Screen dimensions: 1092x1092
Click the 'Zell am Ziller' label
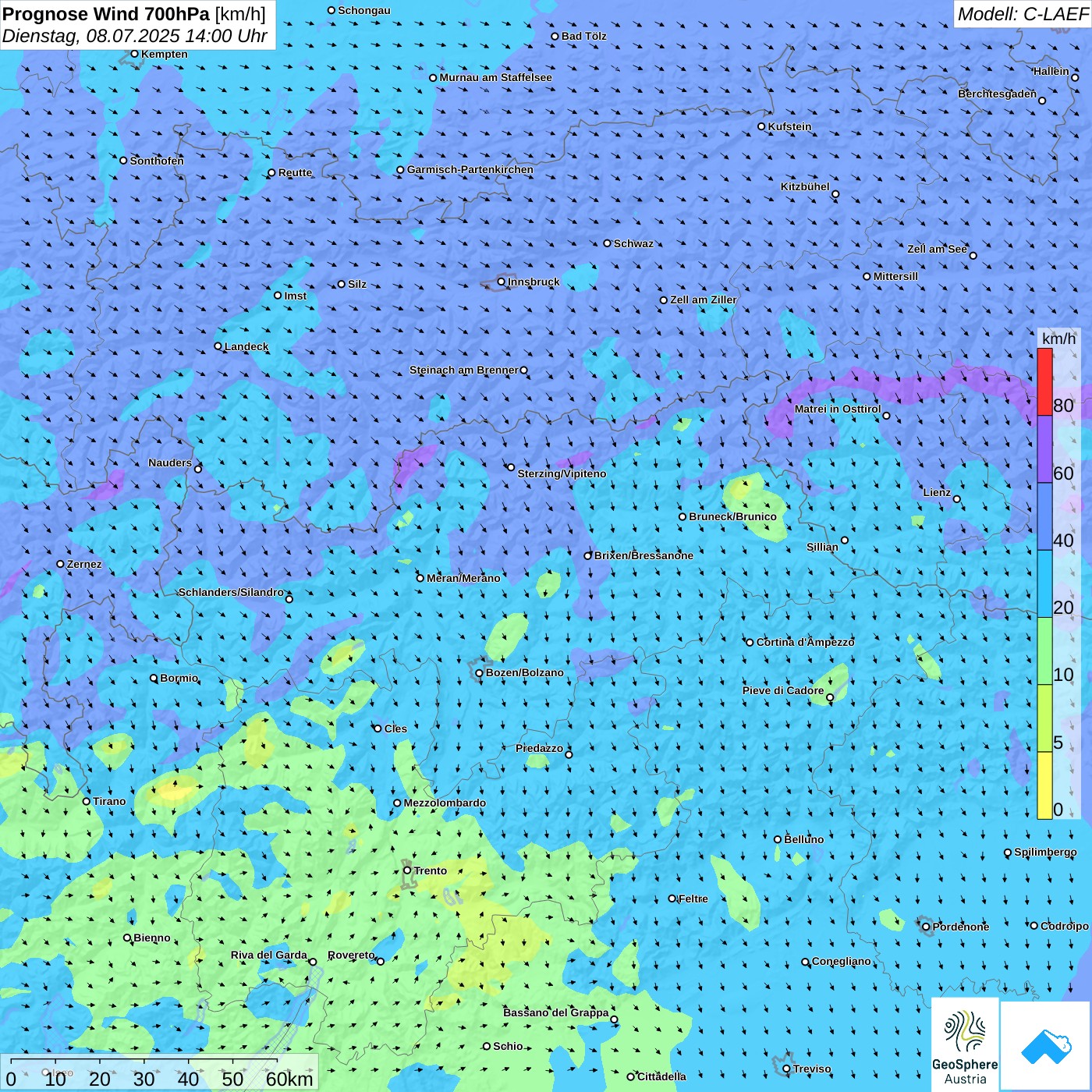(704, 300)
